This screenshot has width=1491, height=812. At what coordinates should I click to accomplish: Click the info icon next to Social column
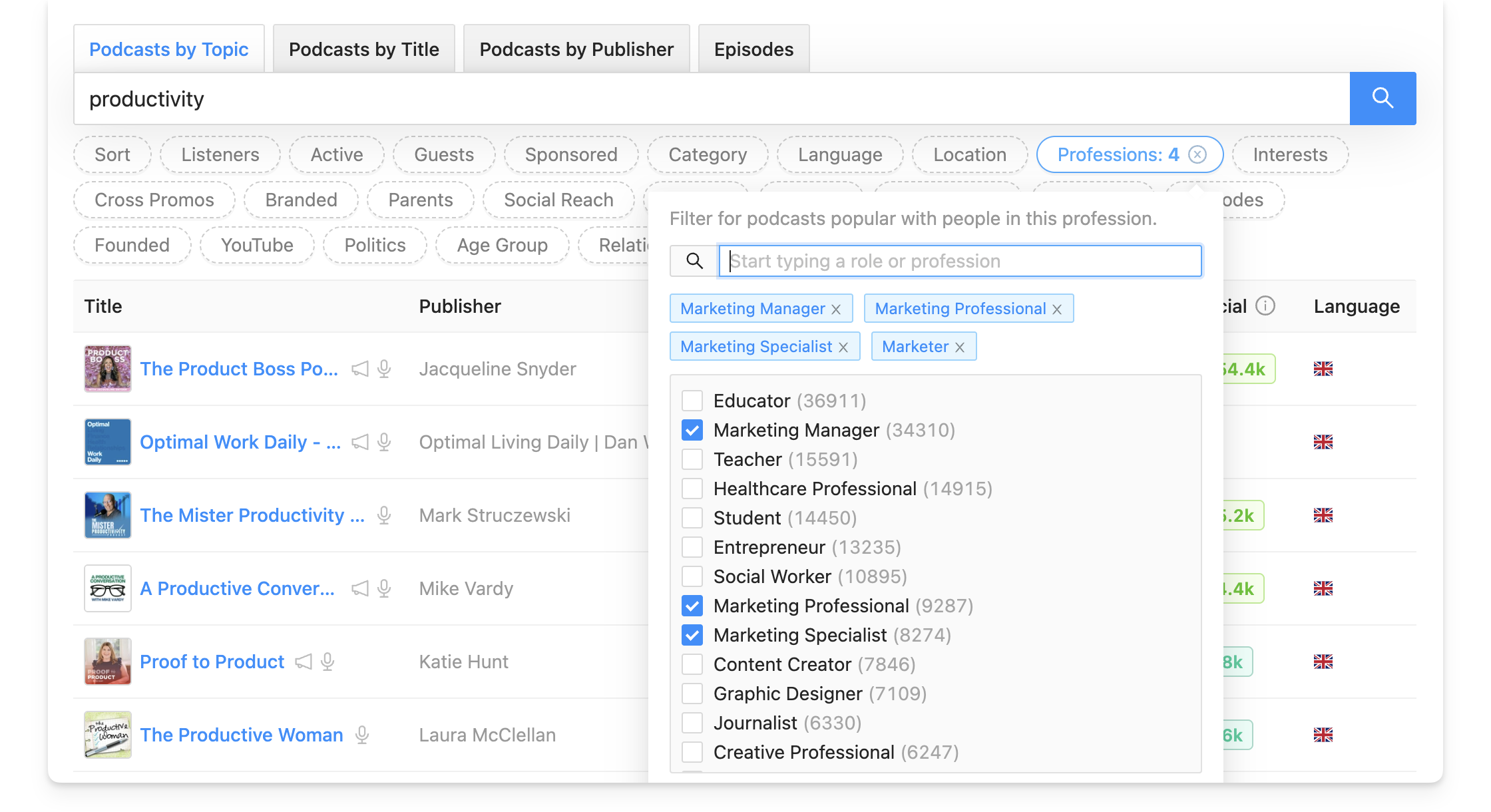1265,305
